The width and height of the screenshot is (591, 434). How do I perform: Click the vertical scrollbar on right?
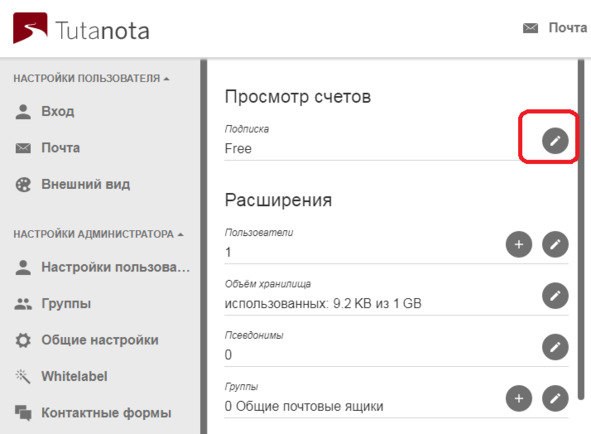click(x=581, y=229)
